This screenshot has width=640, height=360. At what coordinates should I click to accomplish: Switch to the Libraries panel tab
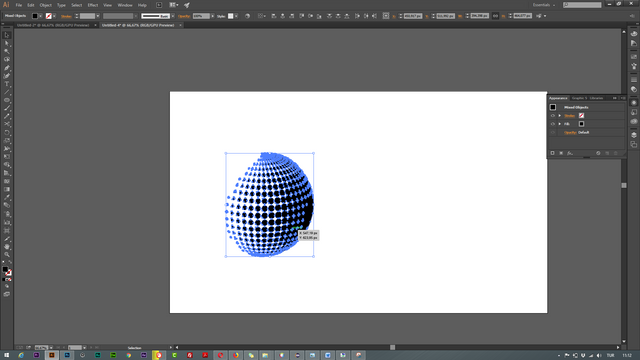point(596,98)
